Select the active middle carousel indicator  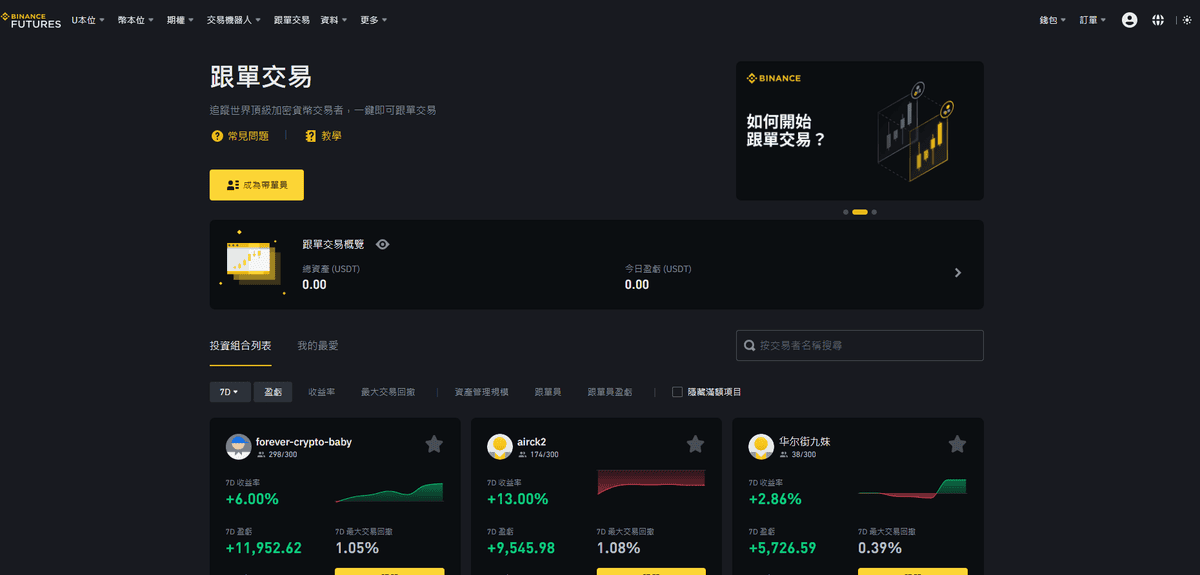(x=860, y=212)
